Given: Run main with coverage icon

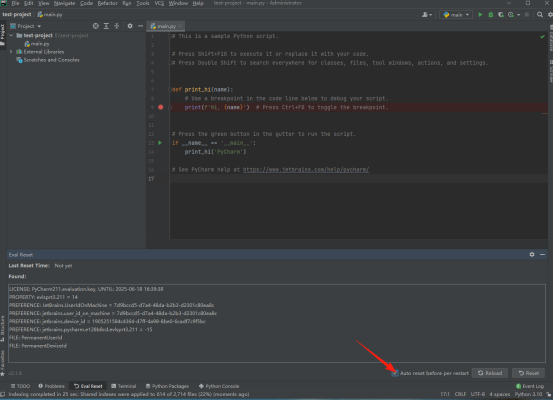Looking at the screenshot, I should pyautogui.click(x=501, y=15).
